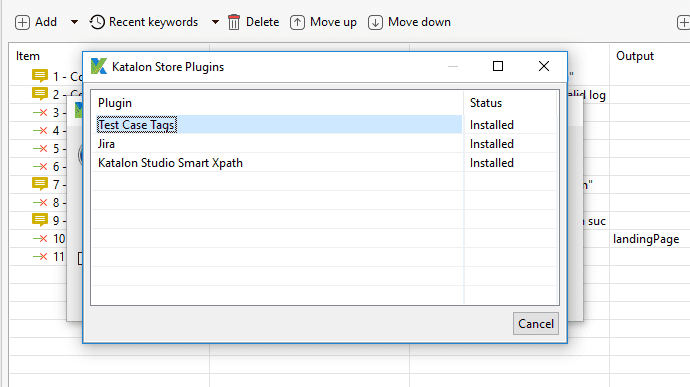The width and height of the screenshot is (690, 387).
Task: Maximize the Katalon Store Plugins dialog
Action: point(498,66)
